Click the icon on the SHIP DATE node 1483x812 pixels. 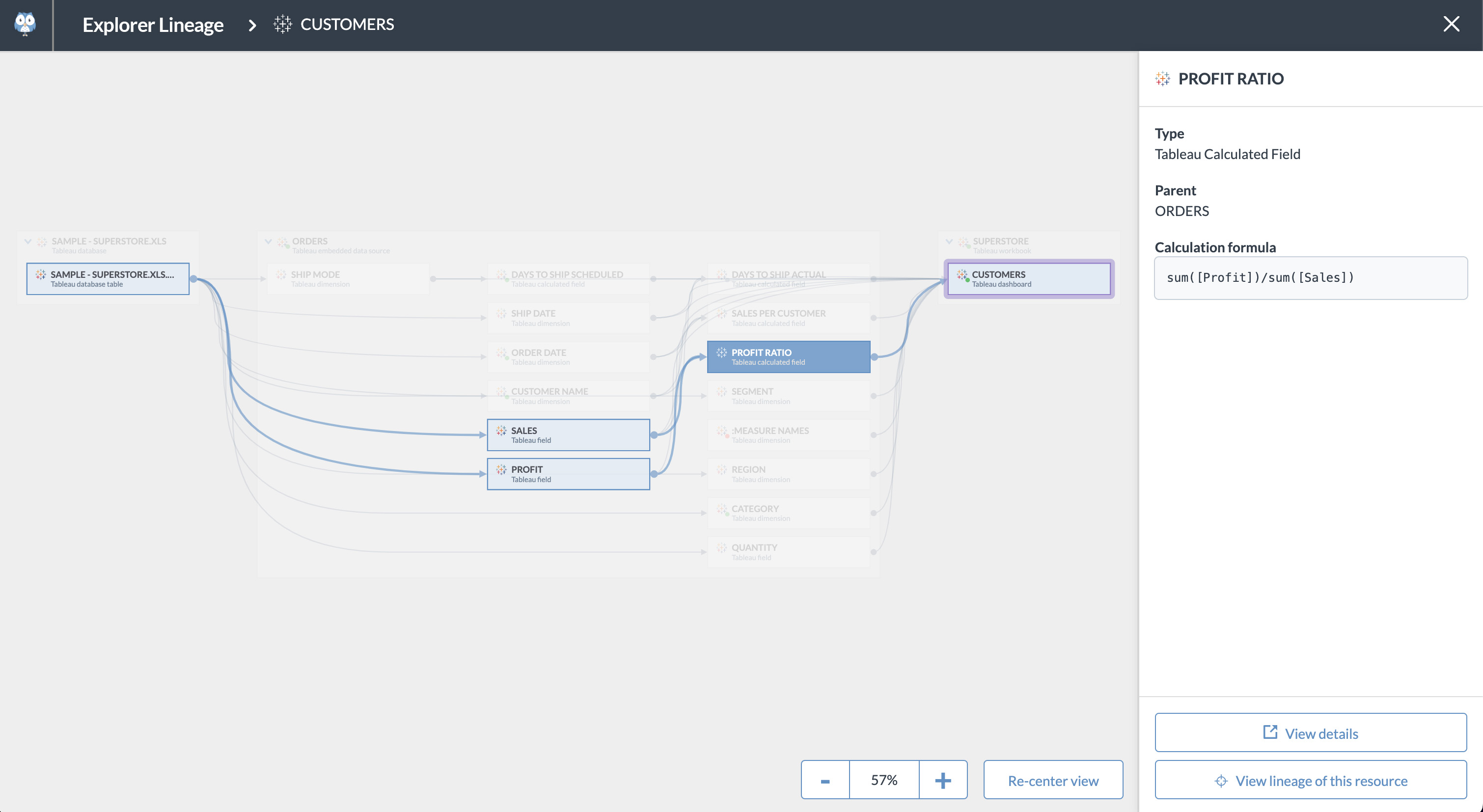pos(501,314)
